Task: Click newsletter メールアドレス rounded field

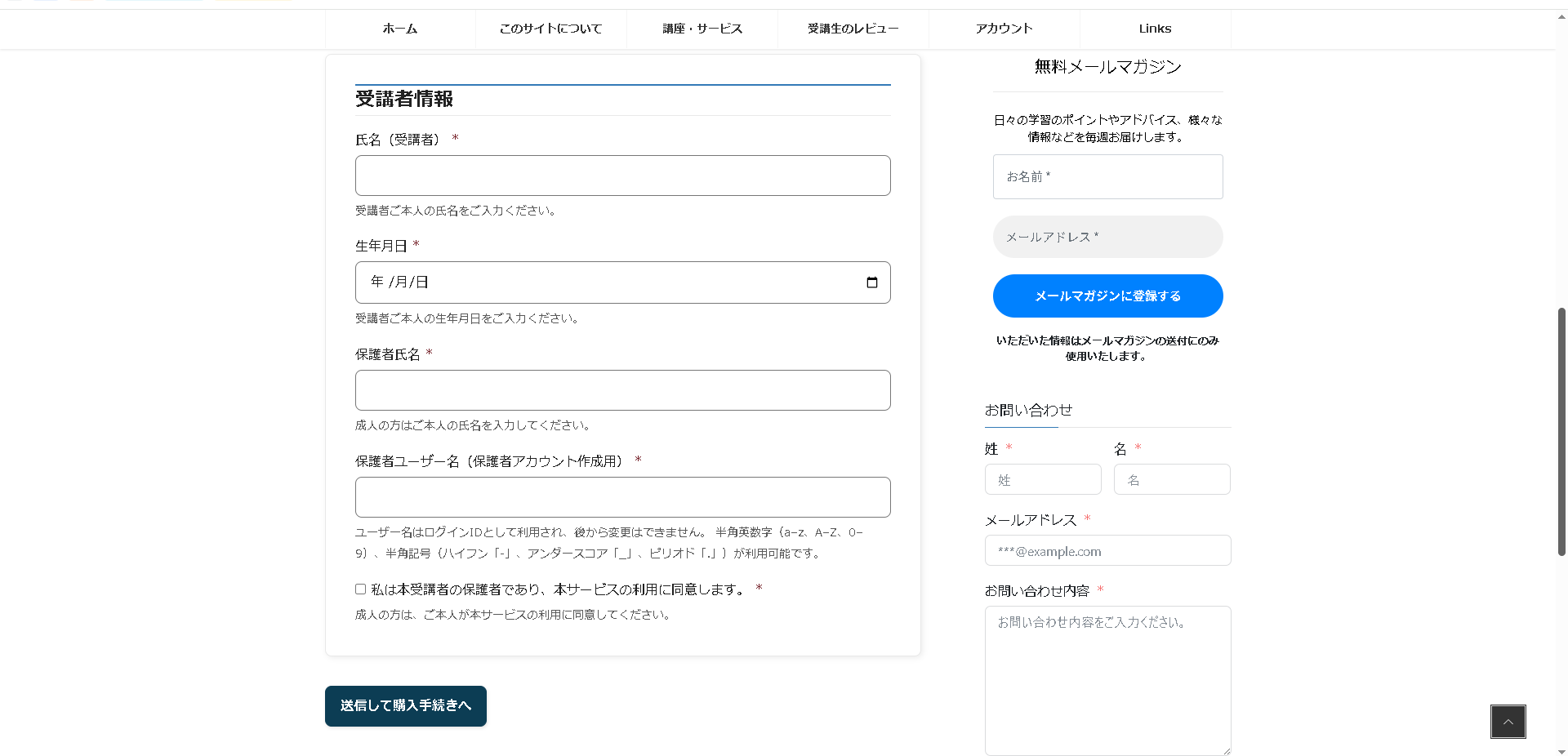Action: pyautogui.click(x=1107, y=237)
